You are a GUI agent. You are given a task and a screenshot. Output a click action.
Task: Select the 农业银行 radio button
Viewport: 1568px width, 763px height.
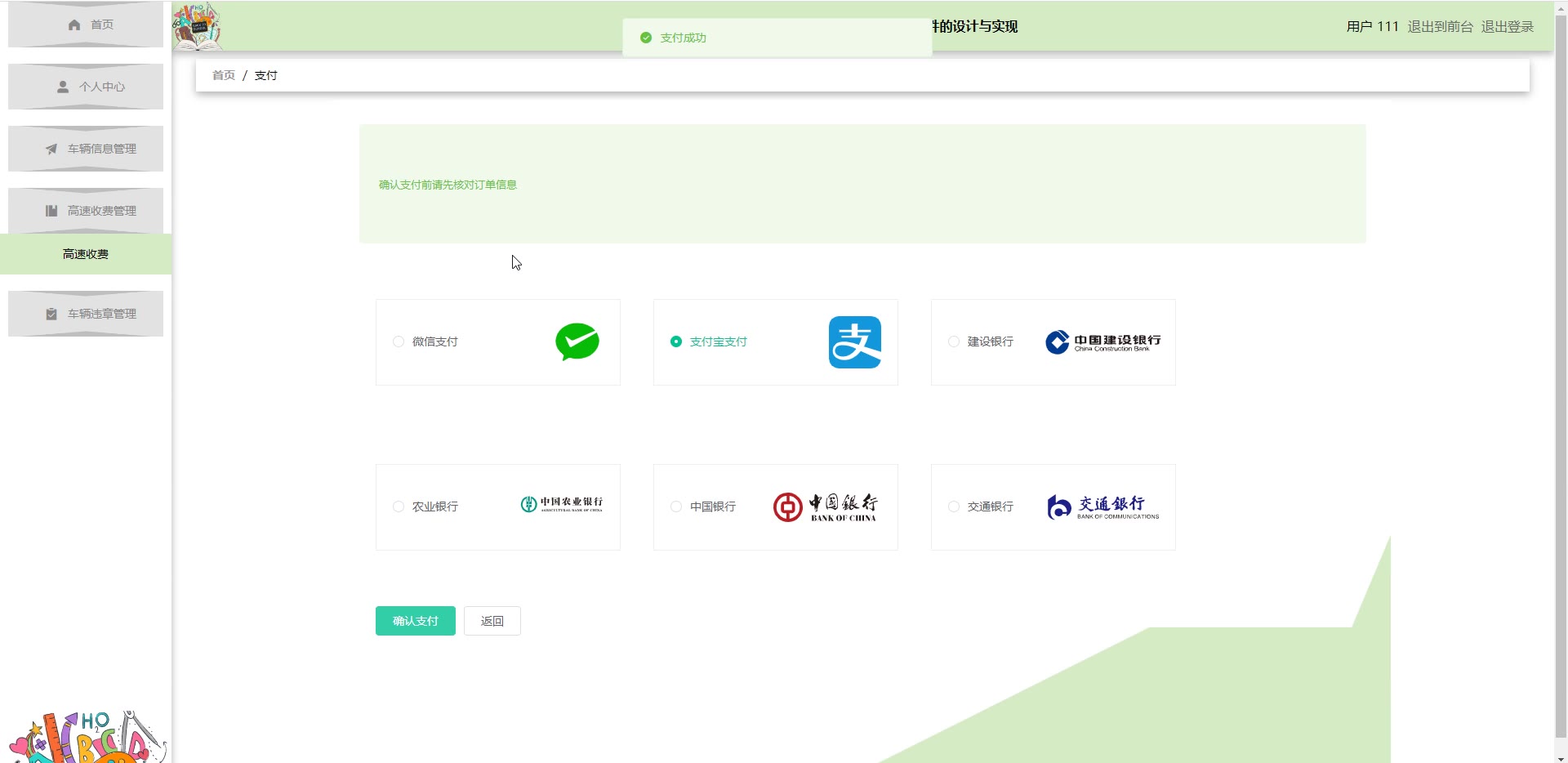pos(399,506)
